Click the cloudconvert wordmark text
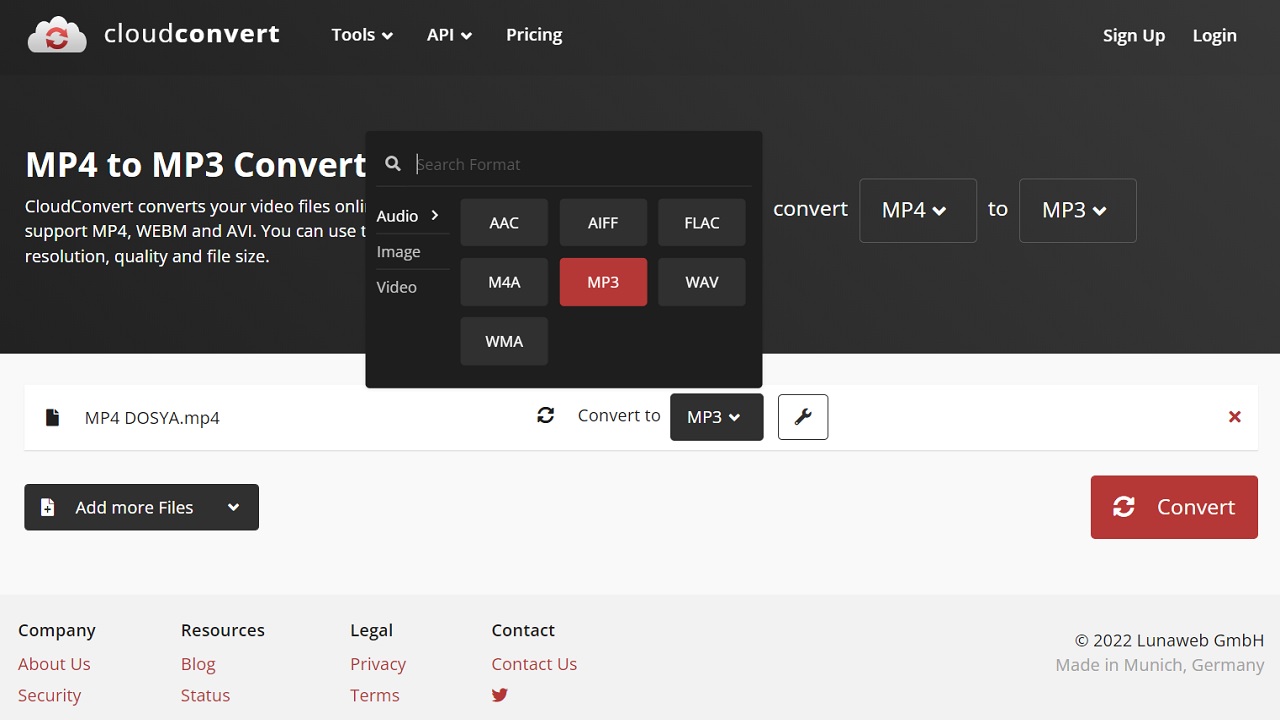 pos(192,34)
